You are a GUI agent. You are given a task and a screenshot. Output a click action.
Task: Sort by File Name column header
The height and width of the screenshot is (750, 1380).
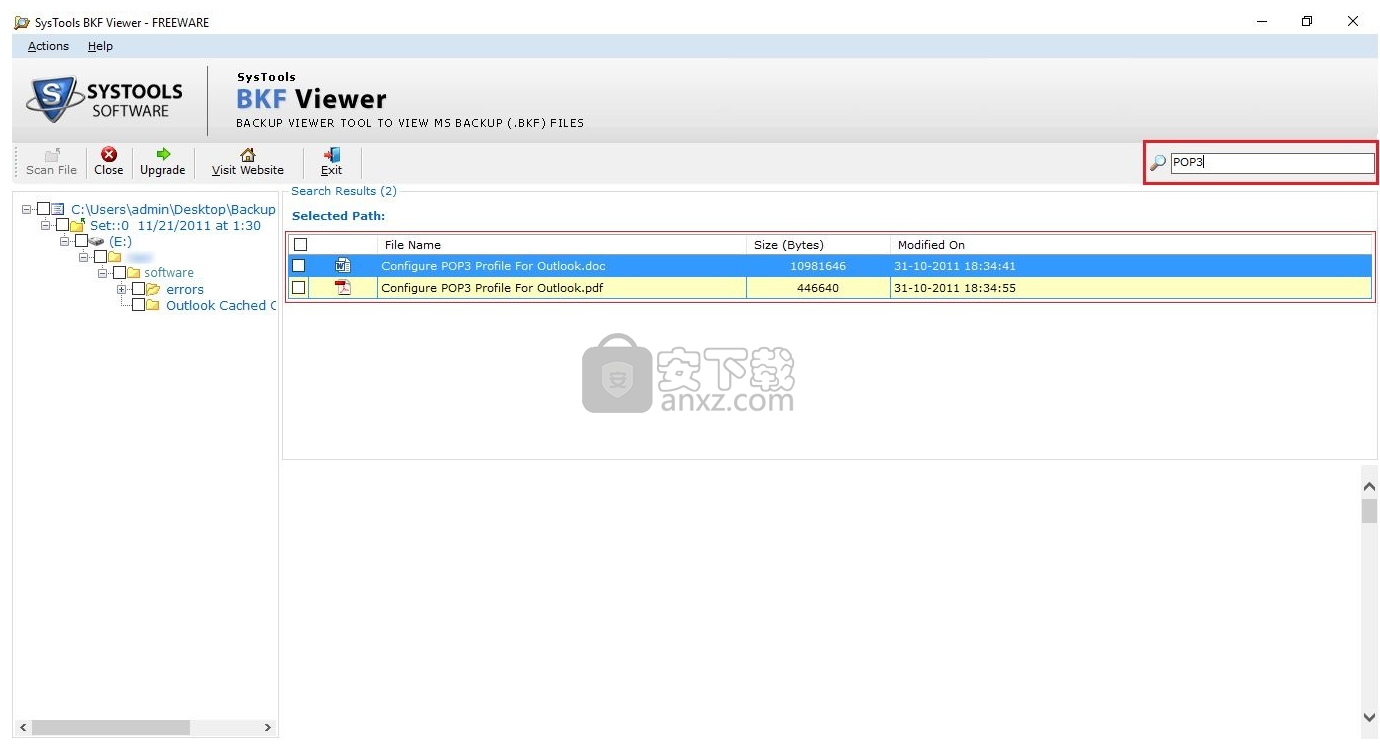pos(561,244)
